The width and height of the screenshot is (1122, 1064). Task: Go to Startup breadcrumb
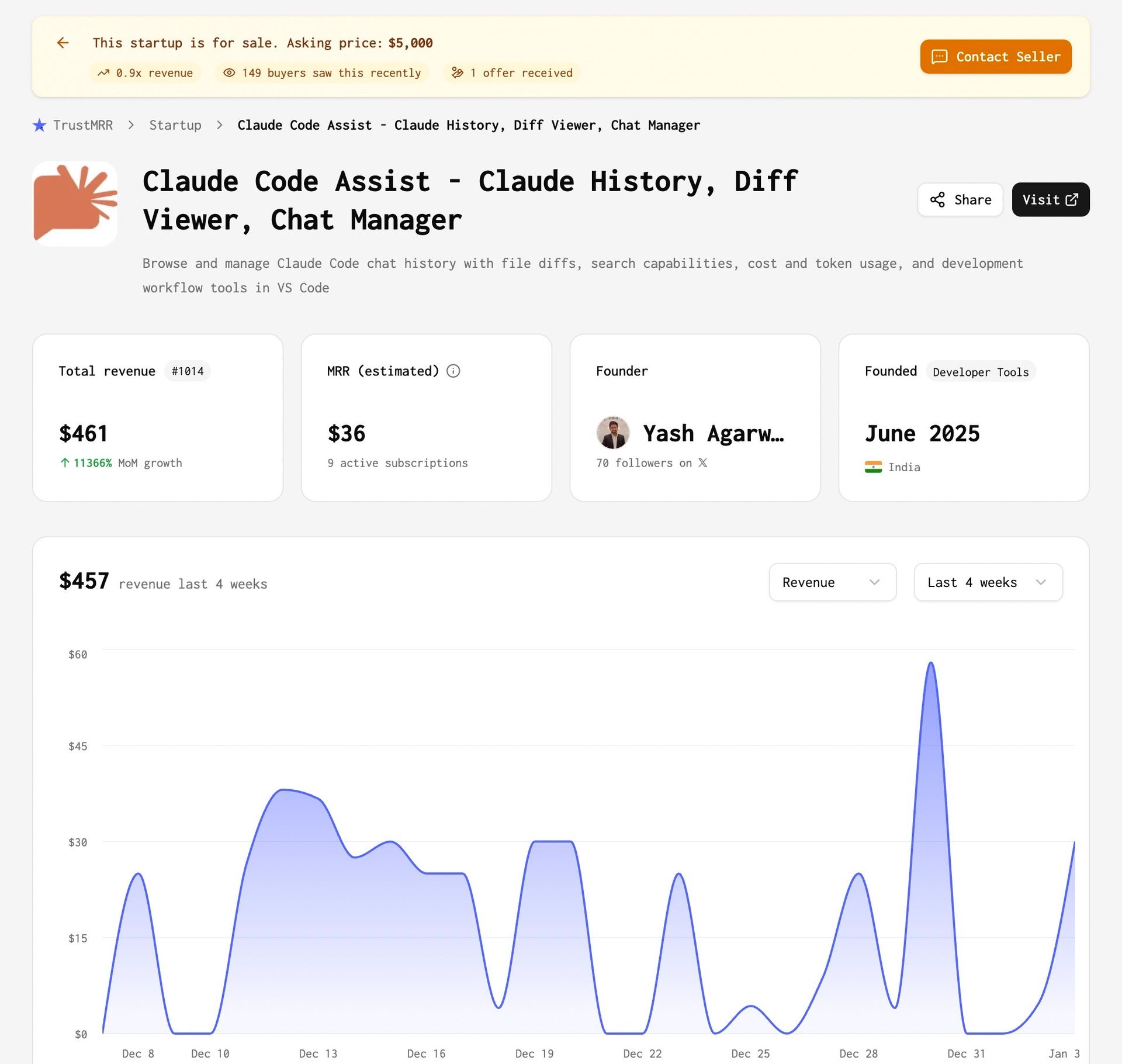pos(175,125)
